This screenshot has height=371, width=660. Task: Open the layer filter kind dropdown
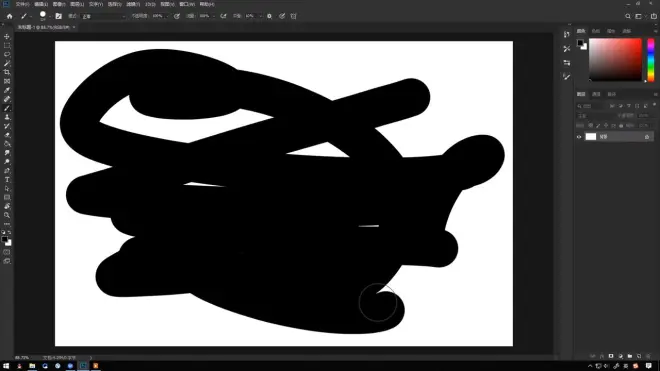click(592, 106)
